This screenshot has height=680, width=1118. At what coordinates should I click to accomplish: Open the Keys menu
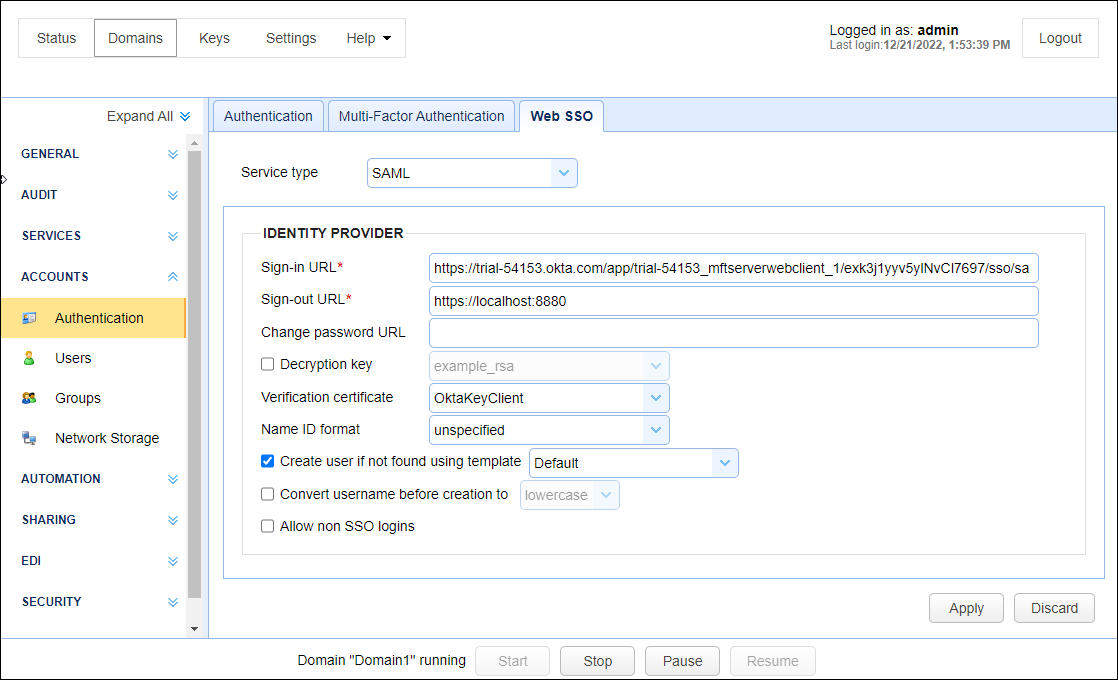point(214,38)
